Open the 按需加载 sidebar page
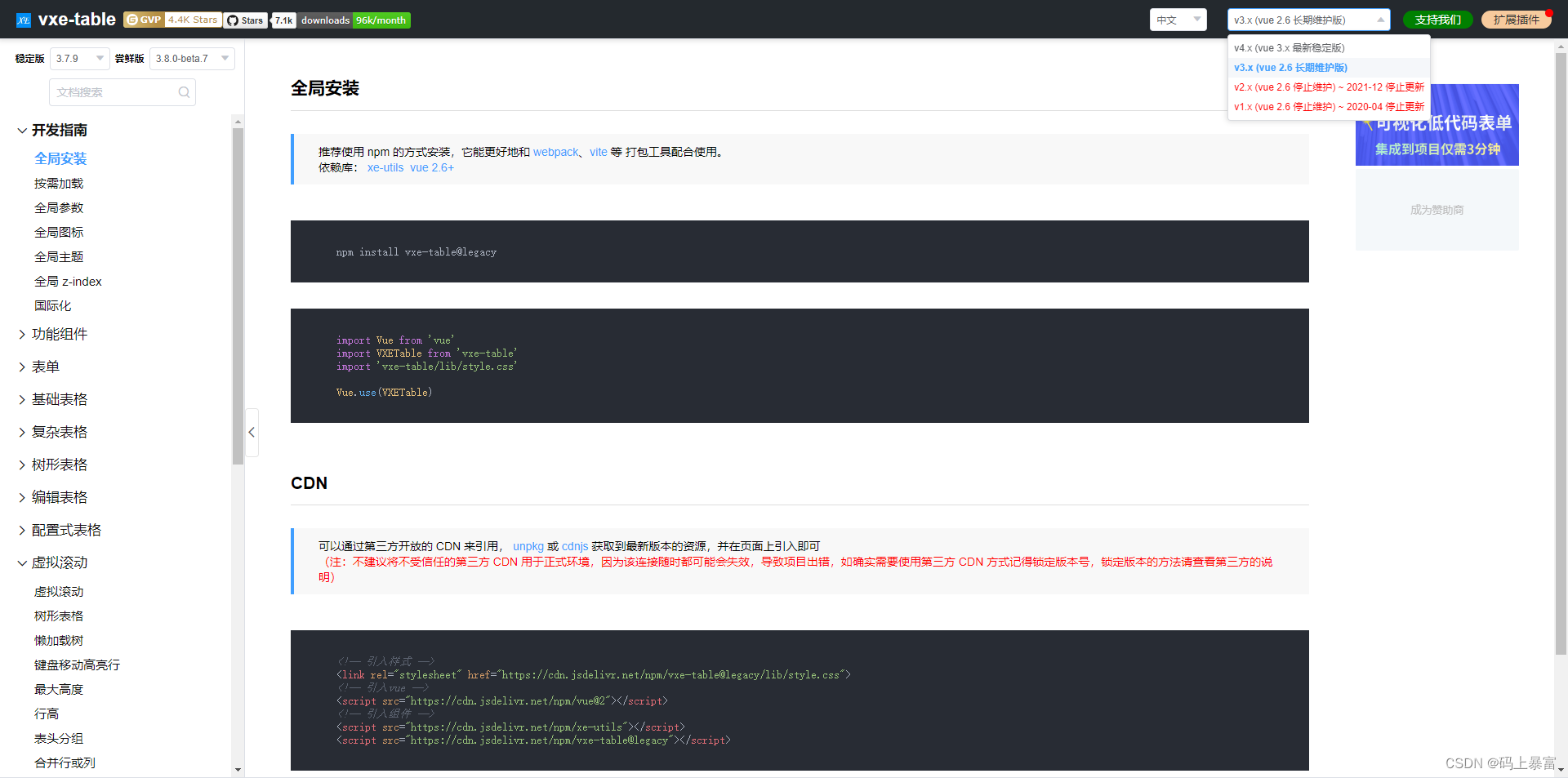The image size is (1568, 778). click(x=59, y=184)
